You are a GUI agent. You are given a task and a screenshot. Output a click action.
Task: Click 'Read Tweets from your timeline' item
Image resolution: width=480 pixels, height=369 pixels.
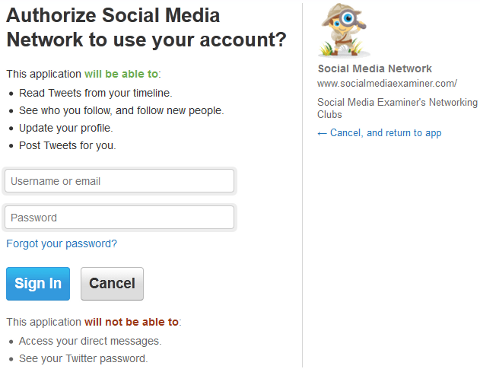[x=95, y=93]
